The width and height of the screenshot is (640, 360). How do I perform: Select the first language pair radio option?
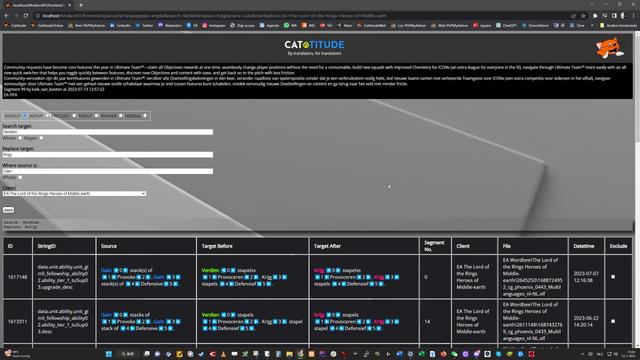pos(24,116)
